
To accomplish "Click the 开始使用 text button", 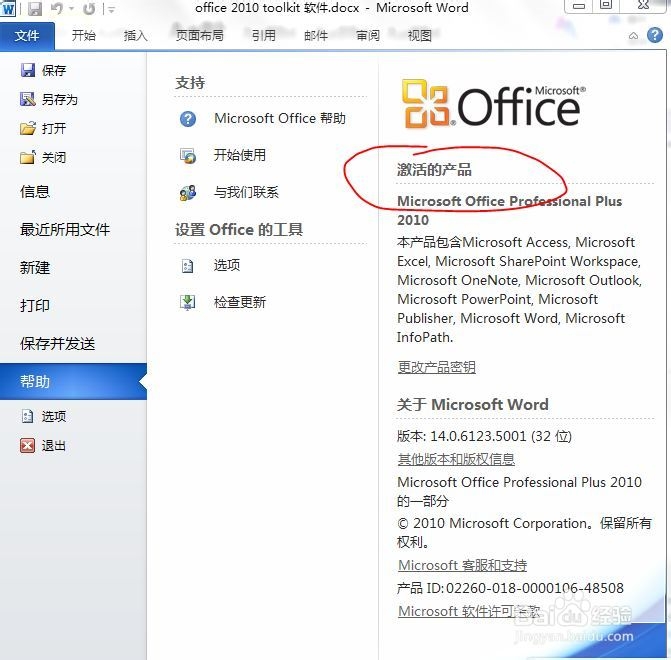I will (240, 155).
